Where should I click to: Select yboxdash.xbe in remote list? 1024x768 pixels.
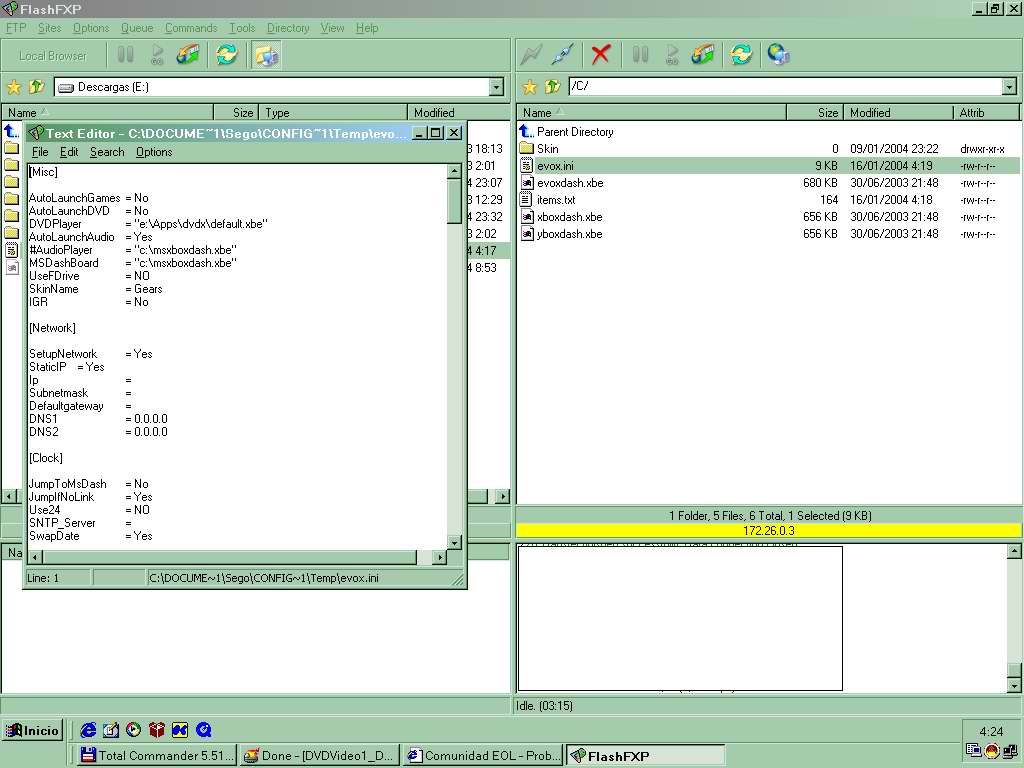pos(569,234)
